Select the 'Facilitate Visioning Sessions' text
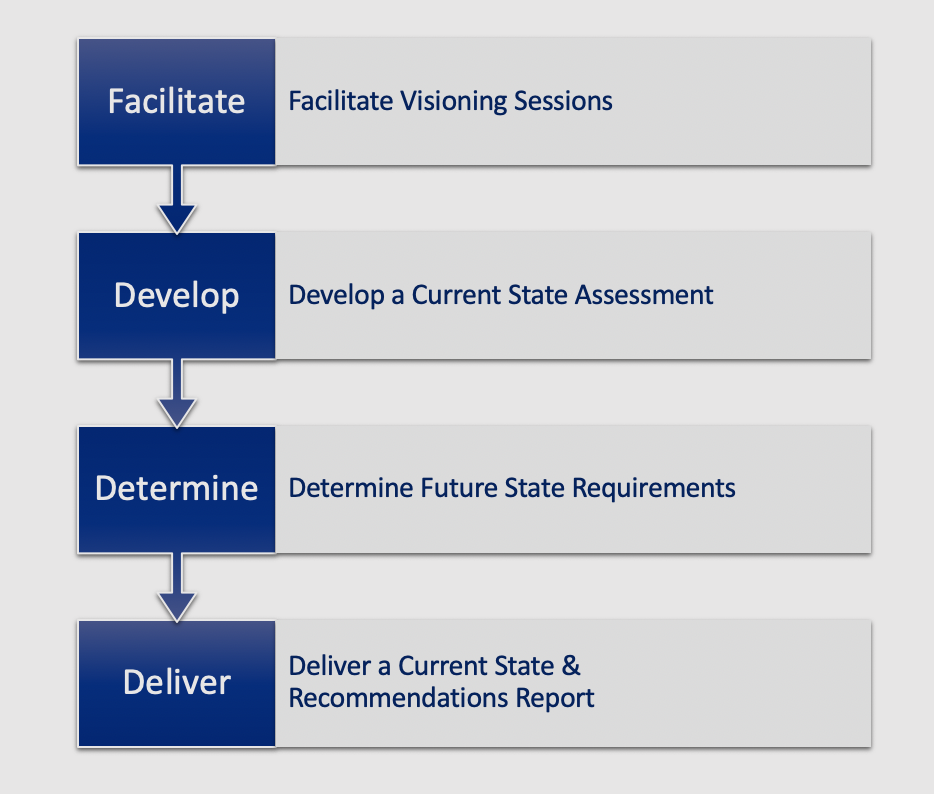The width and height of the screenshot is (934, 794). (x=450, y=101)
